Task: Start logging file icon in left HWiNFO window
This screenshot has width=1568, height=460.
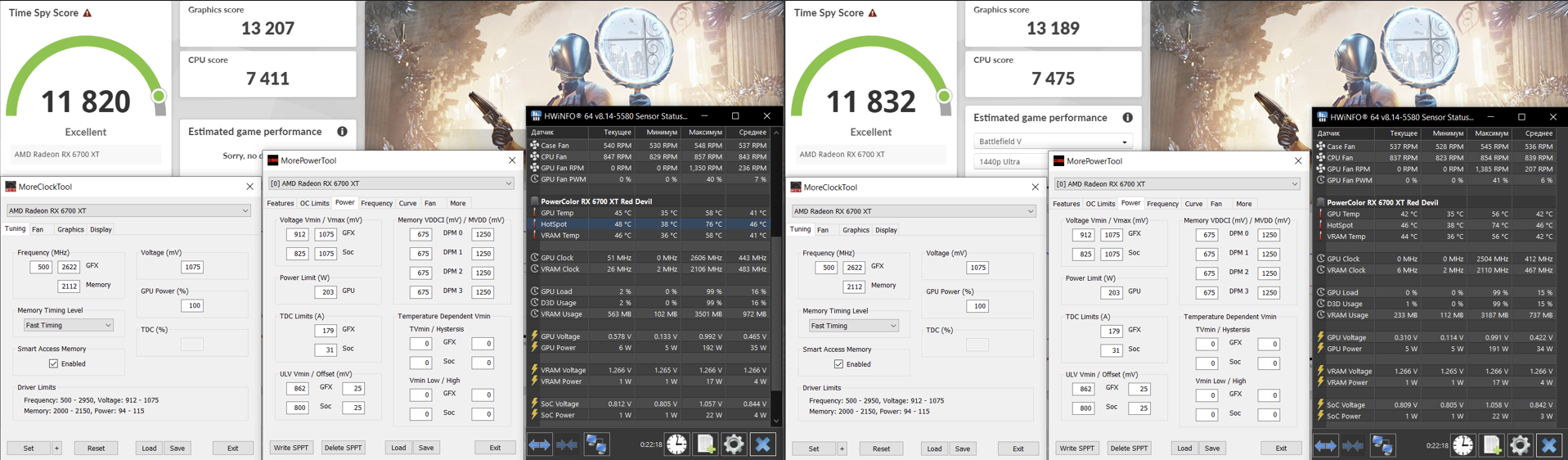Action: point(705,444)
